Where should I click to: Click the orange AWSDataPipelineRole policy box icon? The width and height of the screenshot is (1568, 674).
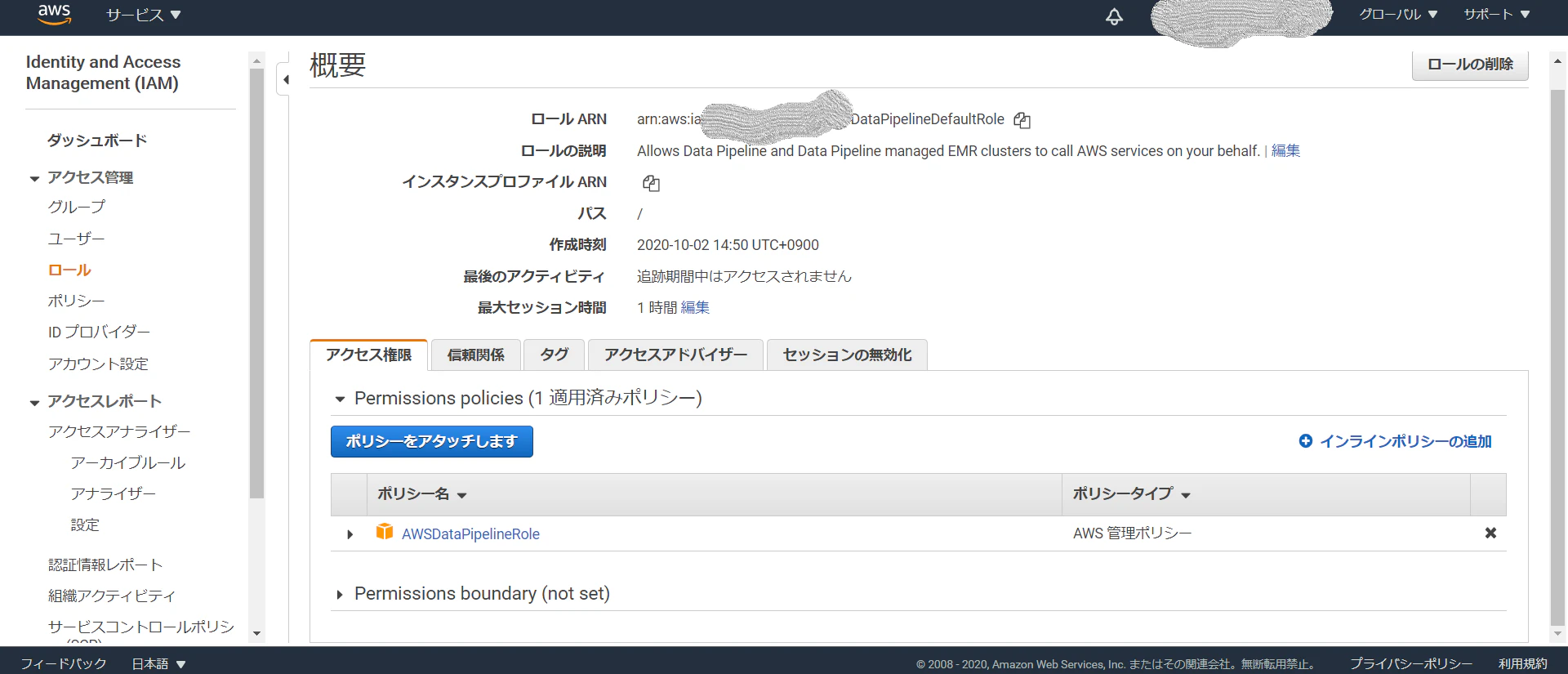[385, 532]
